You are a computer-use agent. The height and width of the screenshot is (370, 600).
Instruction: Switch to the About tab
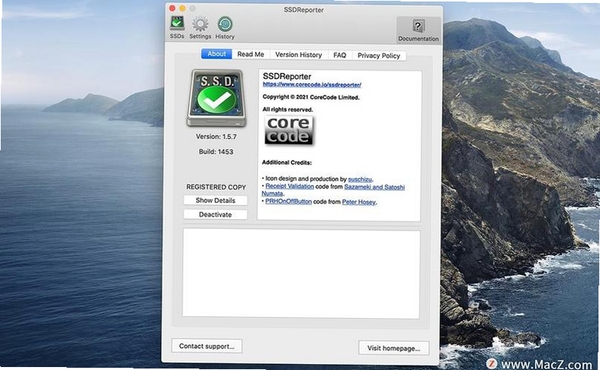217,54
